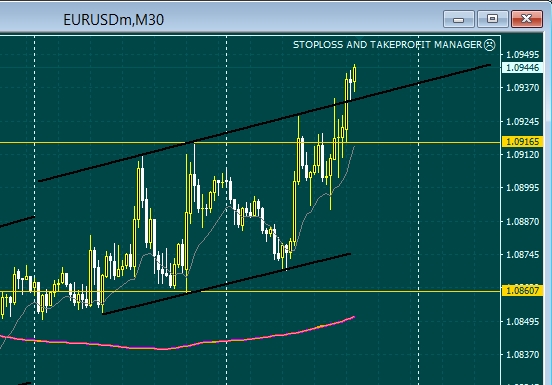Click the current price label 1.09446

point(522,67)
